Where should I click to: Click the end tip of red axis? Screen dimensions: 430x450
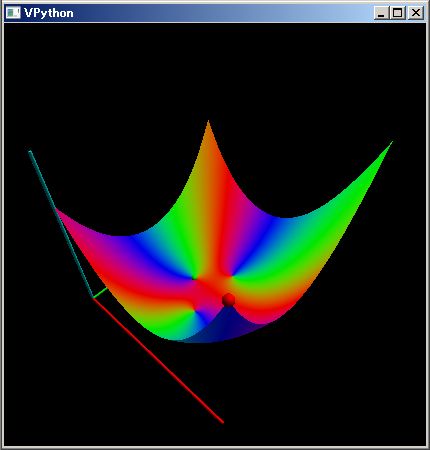pyautogui.click(x=222, y=422)
